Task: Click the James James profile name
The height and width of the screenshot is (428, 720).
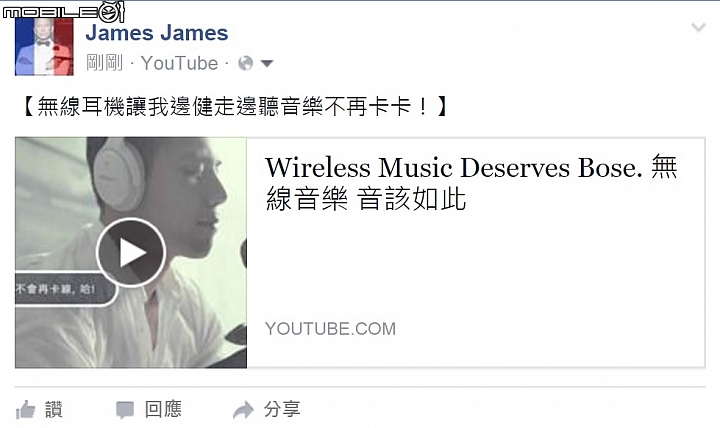Action: tap(157, 33)
